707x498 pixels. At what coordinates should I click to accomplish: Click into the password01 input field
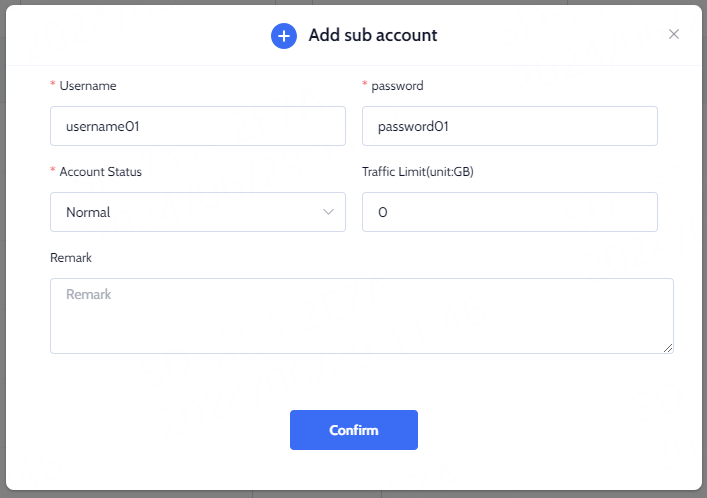click(x=510, y=126)
